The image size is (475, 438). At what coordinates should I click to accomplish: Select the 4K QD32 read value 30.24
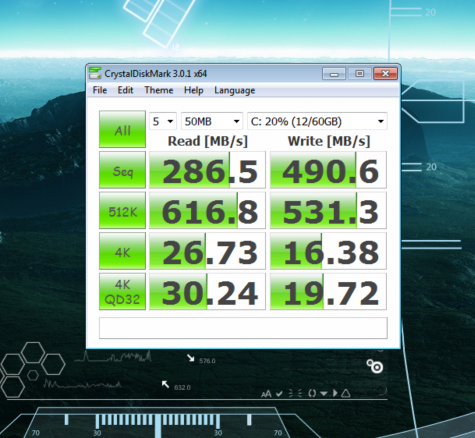[207, 292]
